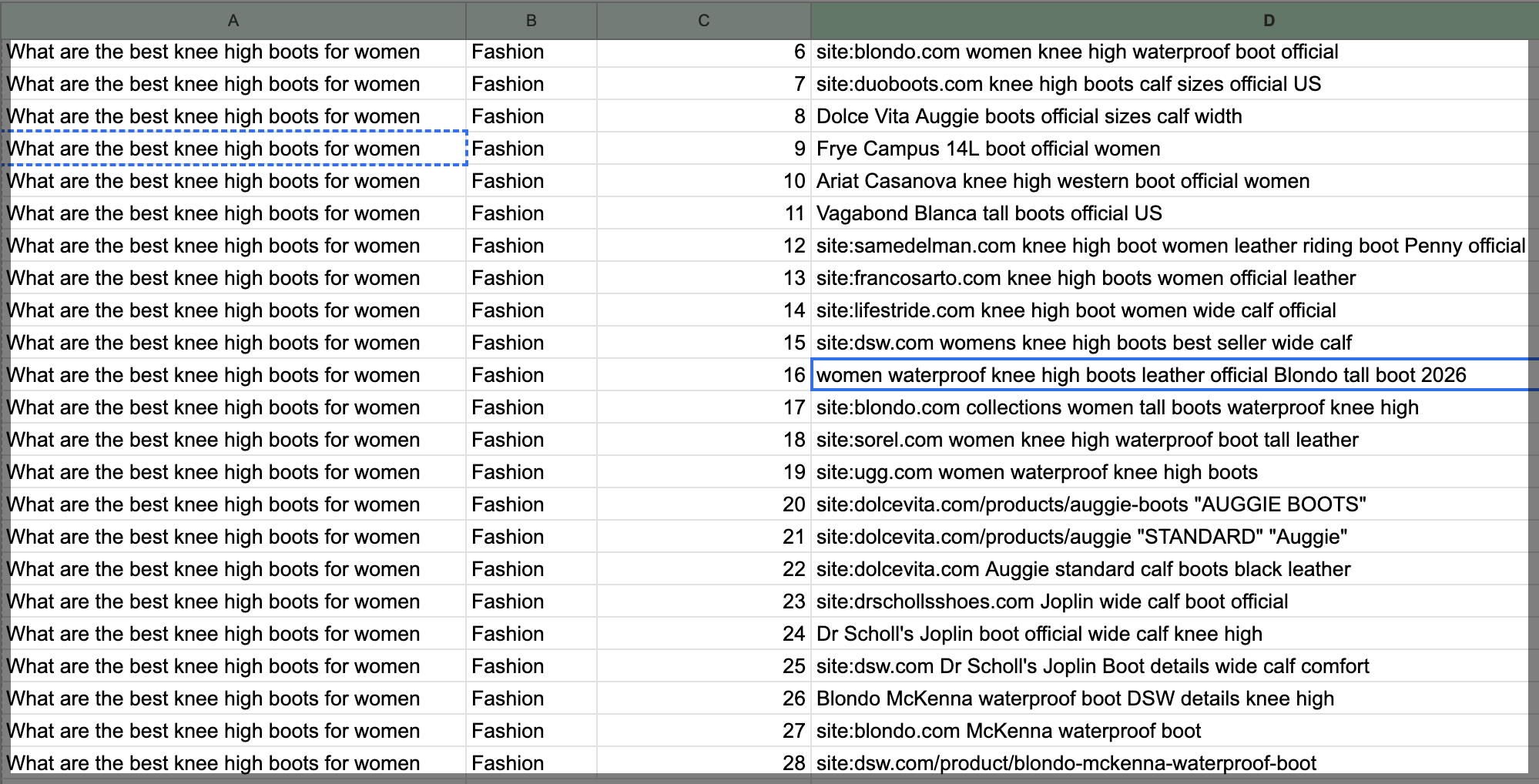Click column A question cell in row numbered 20

[234, 504]
